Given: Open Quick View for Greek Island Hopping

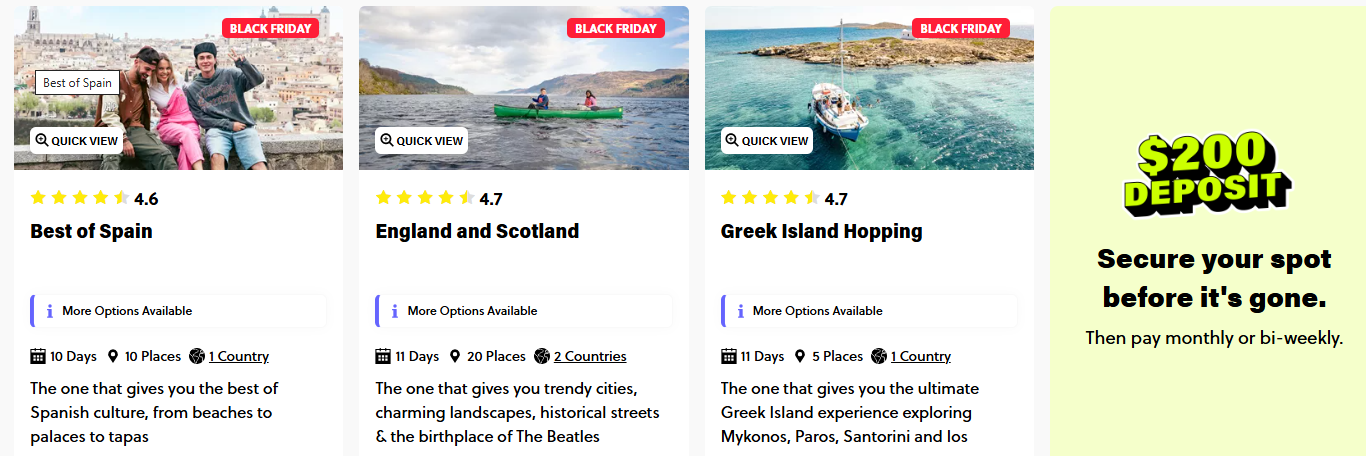Looking at the screenshot, I should pos(767,141).
